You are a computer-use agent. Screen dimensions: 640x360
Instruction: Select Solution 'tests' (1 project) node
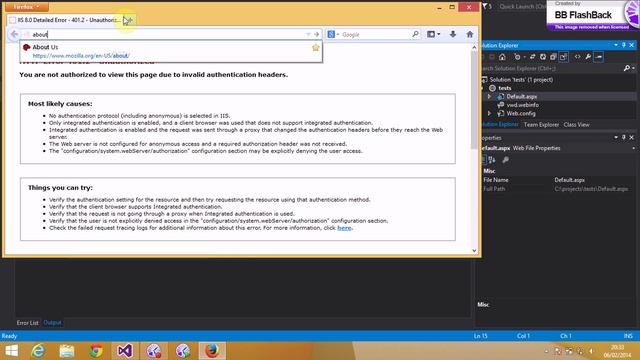click(x=521, y=80)
